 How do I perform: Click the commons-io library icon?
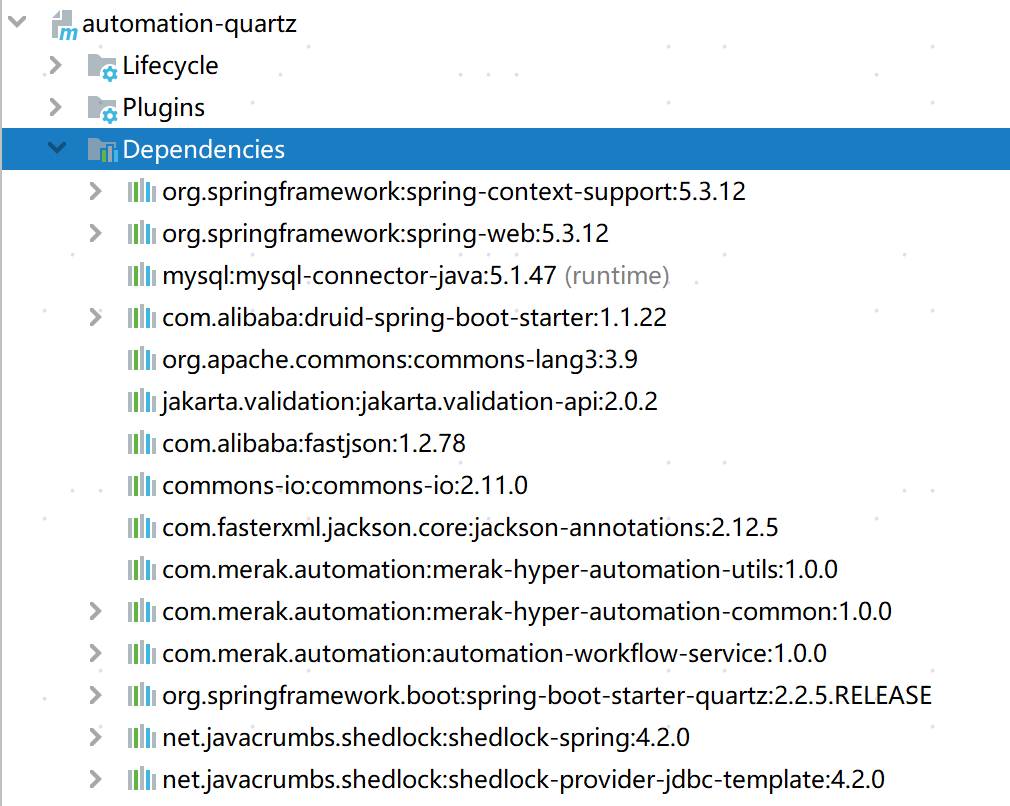[142, 486]
